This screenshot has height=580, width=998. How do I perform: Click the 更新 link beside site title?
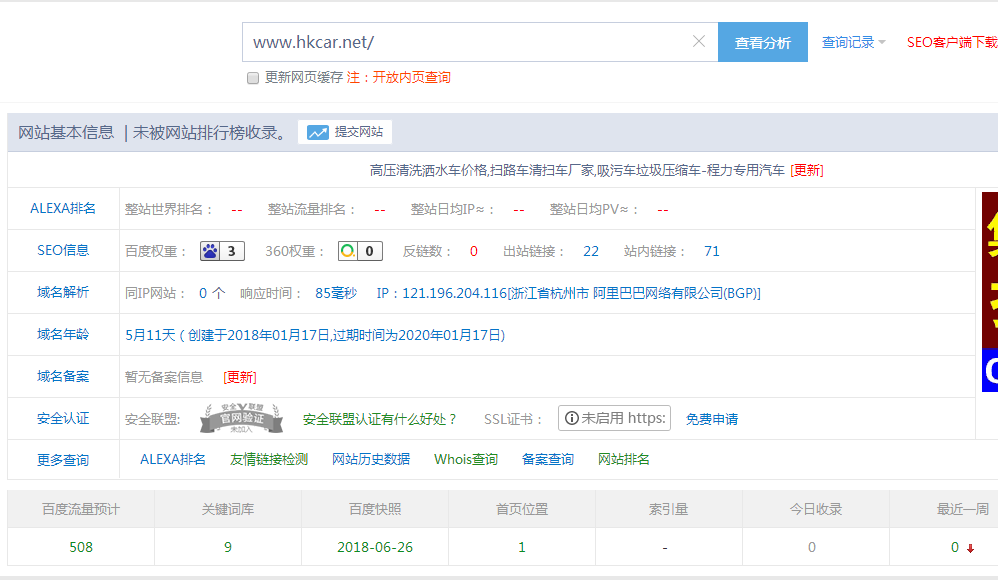coord(807,170)
